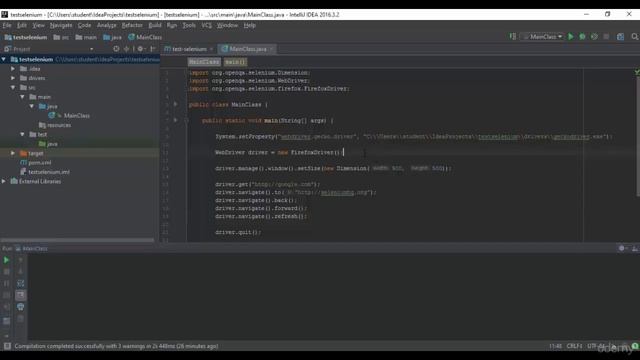This screenshot has height=360, width=640.
Task: Open Run panel settings gear
Action: coord(622,248)
